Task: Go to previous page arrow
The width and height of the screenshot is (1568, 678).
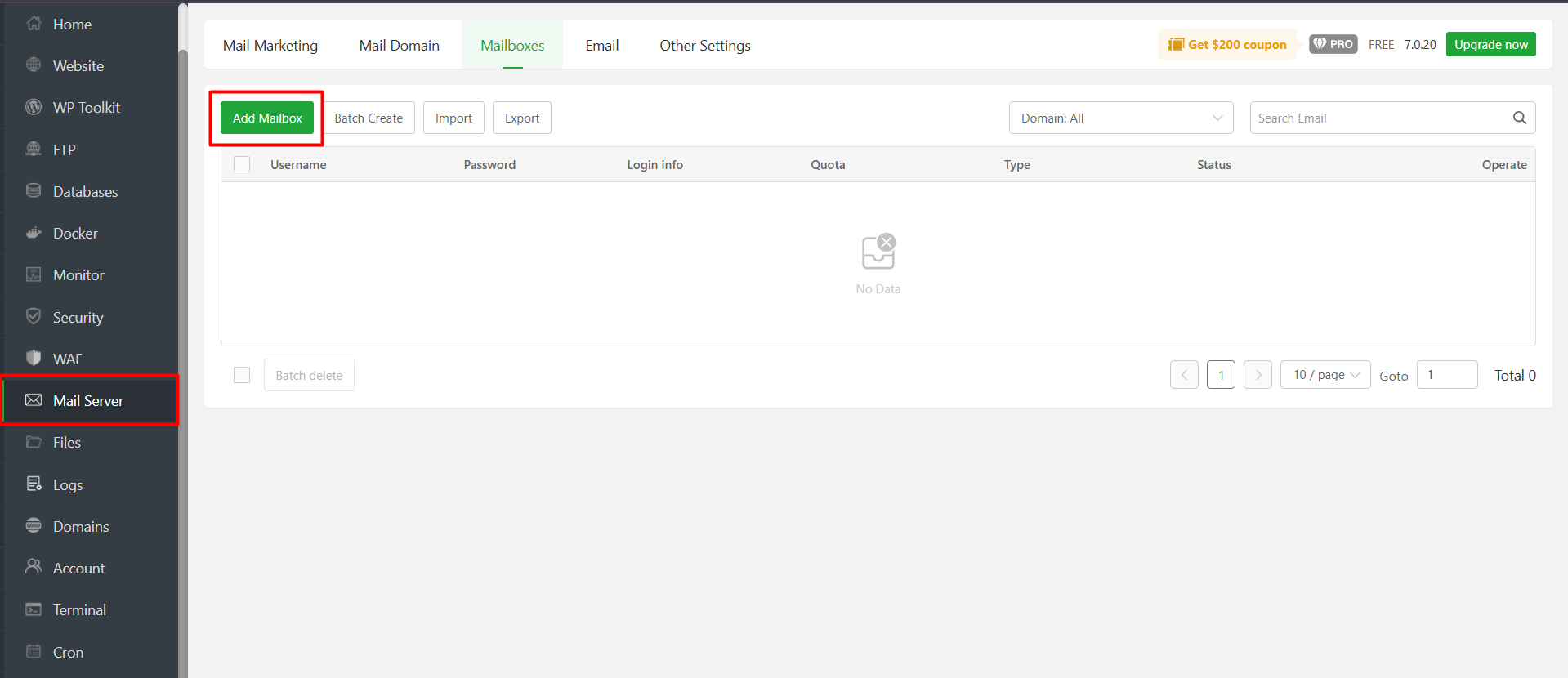Action: [x=1184, y=375]
